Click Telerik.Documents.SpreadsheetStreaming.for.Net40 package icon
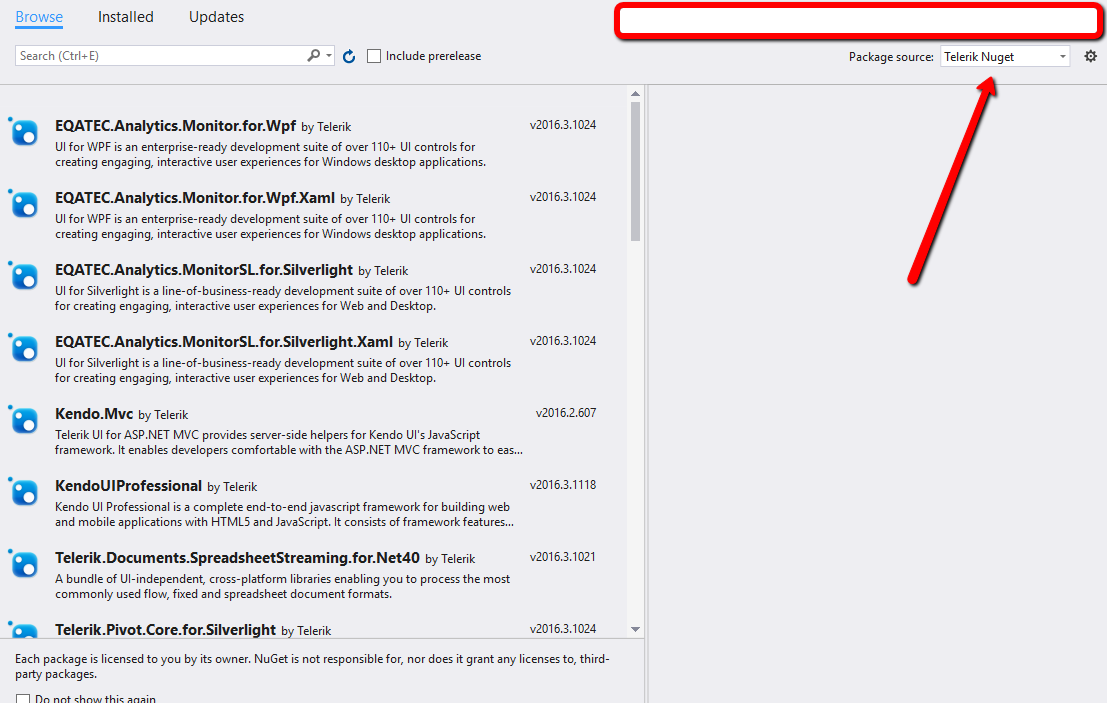The height and width of the screenshot is (703, 1107). coord(23,563)
